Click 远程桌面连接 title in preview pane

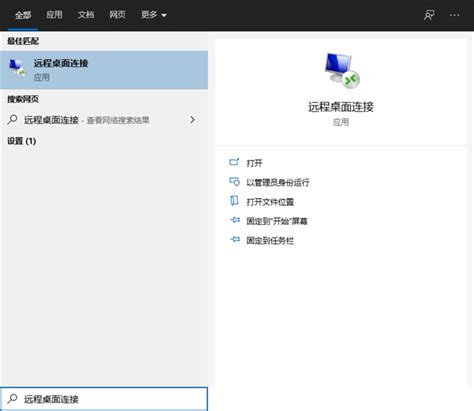(x=341, y=107)
